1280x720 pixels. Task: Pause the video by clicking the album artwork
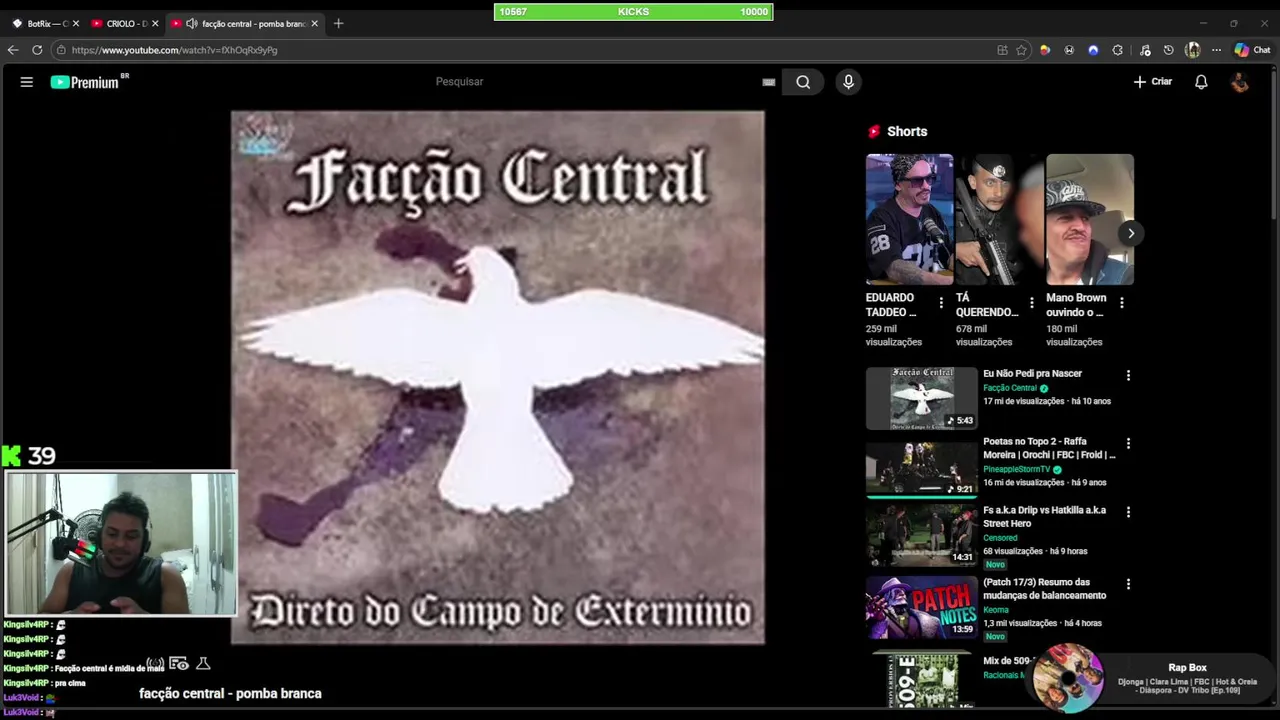(498, 377)
